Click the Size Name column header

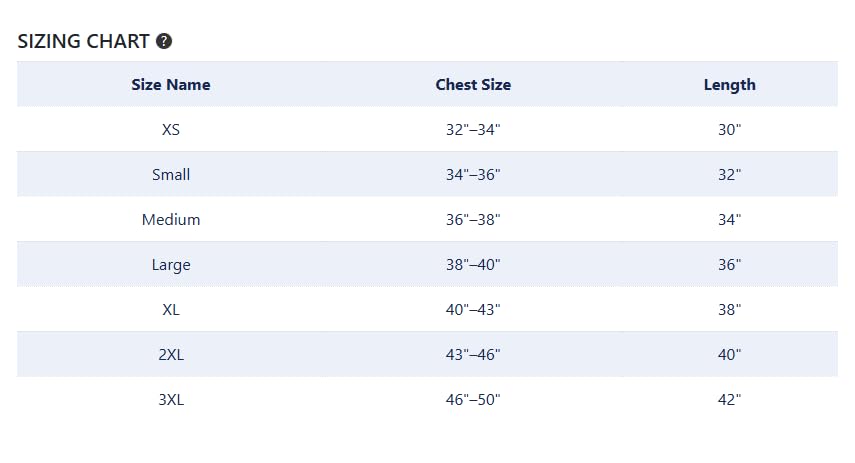click(171, 85)
